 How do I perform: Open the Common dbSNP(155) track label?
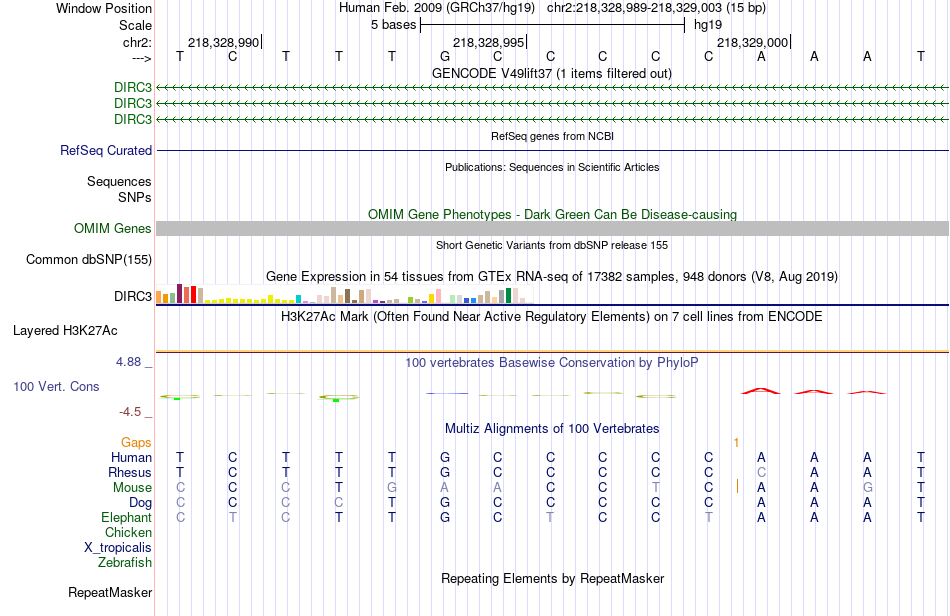89,259
